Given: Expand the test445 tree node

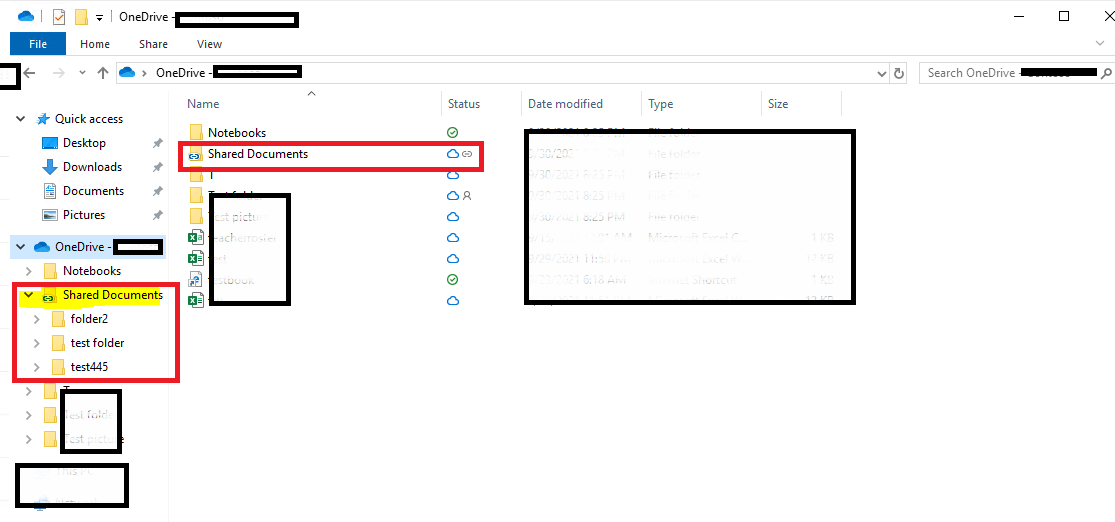Looking at the screenshot, I should (37, 367).
